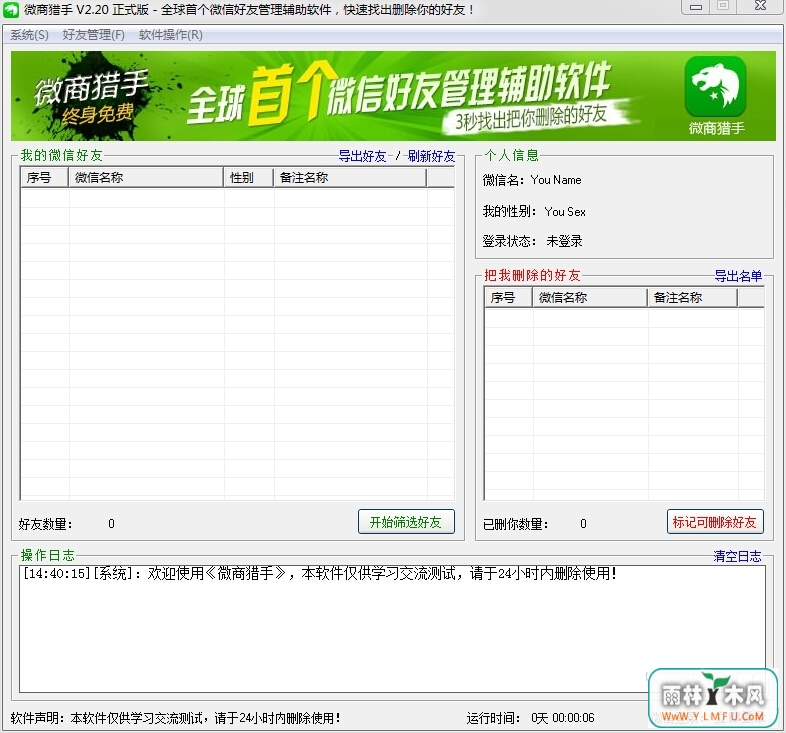Click the 清空日志 link
The image size is (786, 733).
tap(737, 556)
